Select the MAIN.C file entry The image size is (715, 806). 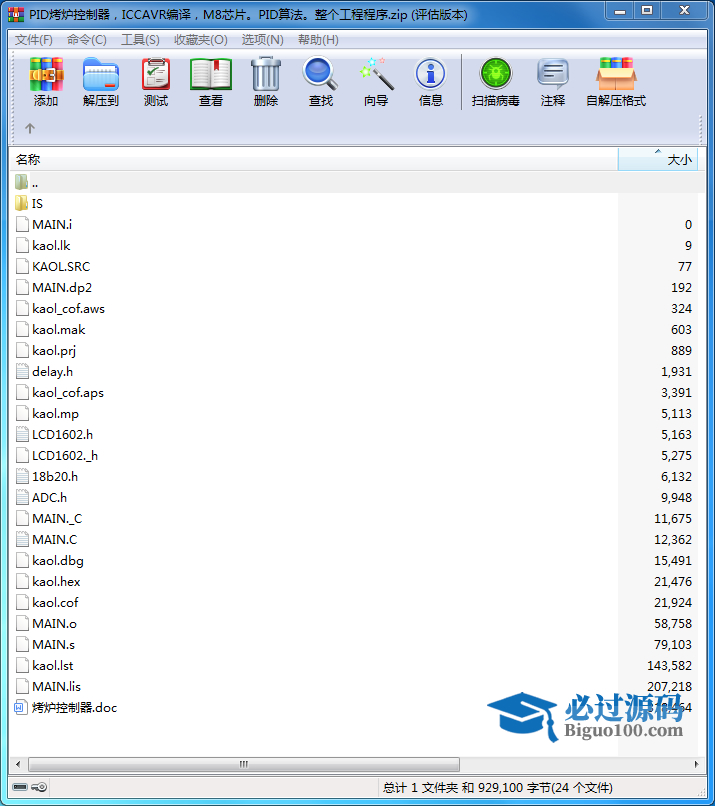coord(54,539)
